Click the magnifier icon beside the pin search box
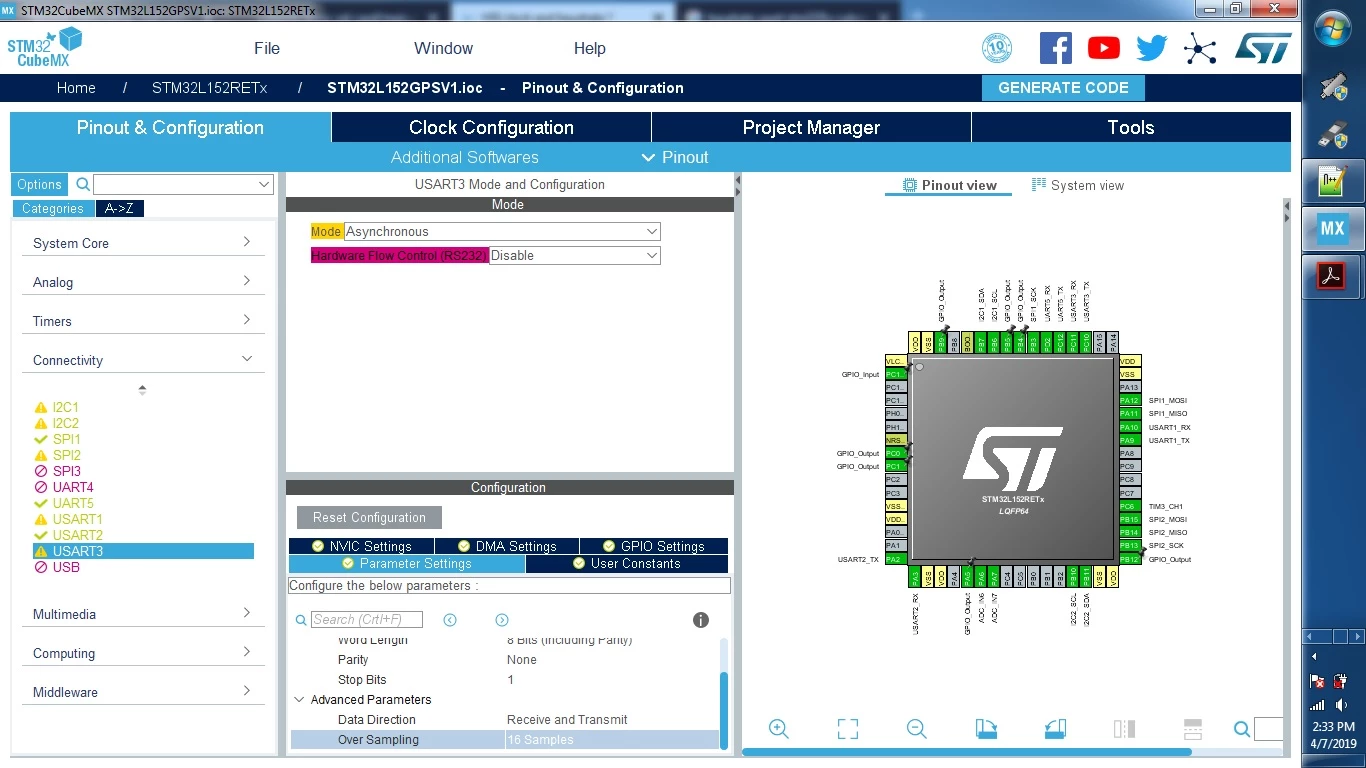Screen dimensions: 1366x768 1242,729
